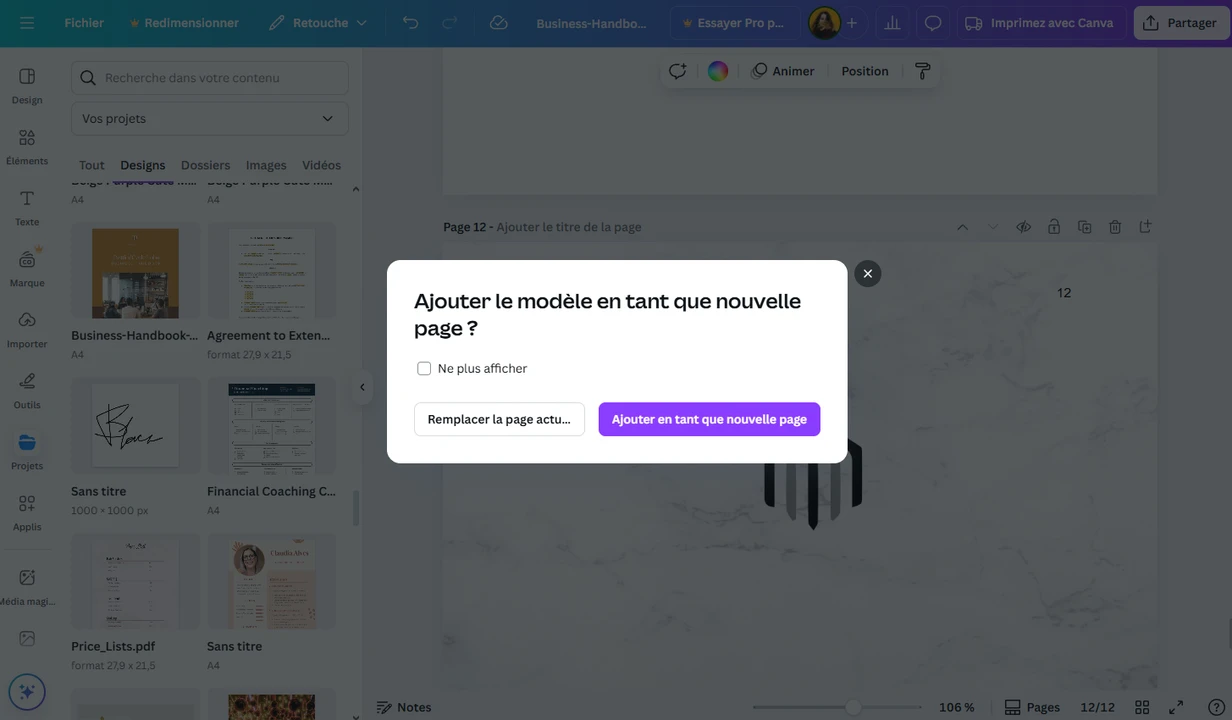Image resolution: width=1232 pixels, height=720 pixels.
Task: Click the Pages view button
Action: 1032,707
